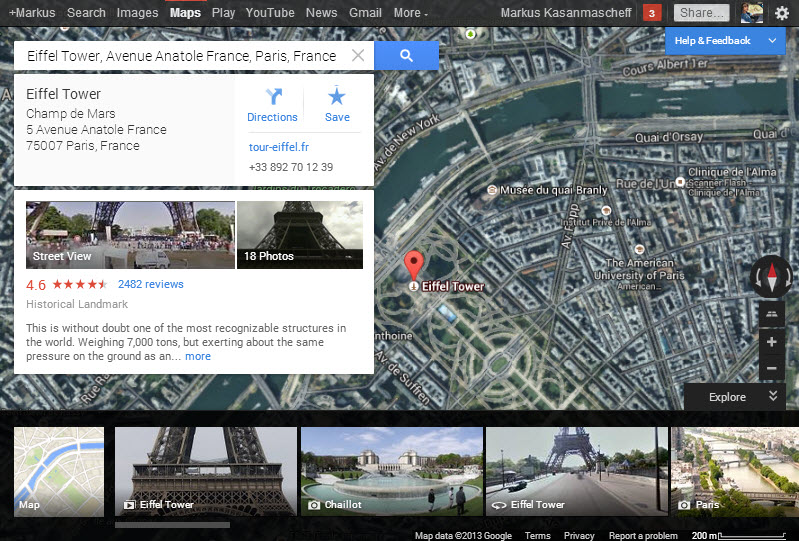Switch to YouTube in the top bar
This screenshot has height=541, width=799.
(270, 13)
